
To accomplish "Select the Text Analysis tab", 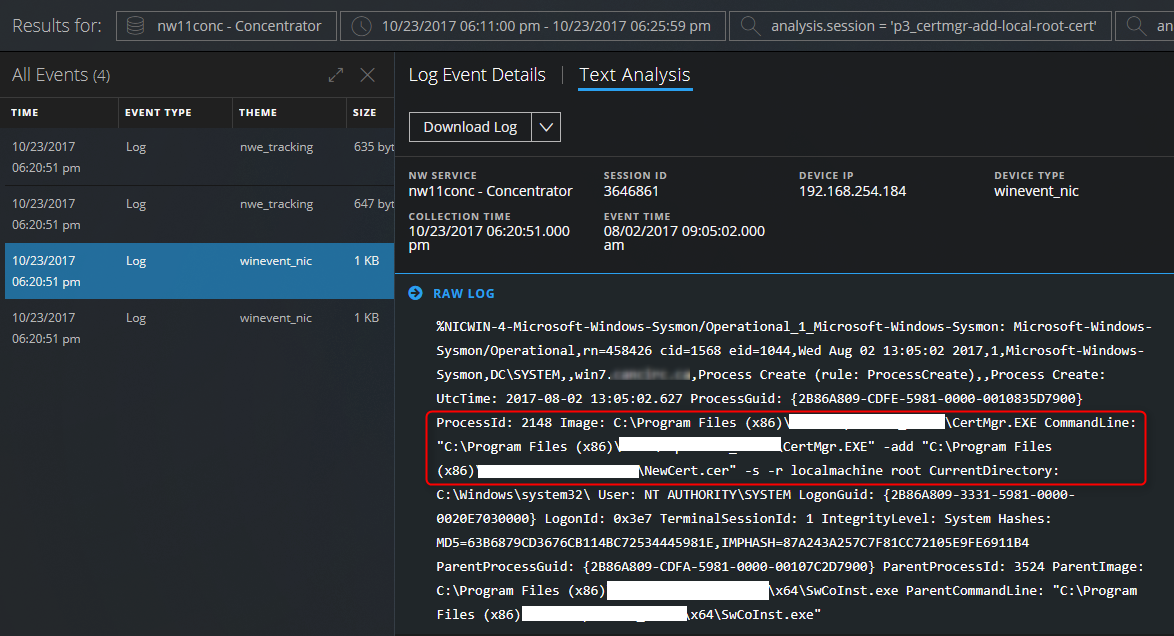I will (x=634, y=74).
